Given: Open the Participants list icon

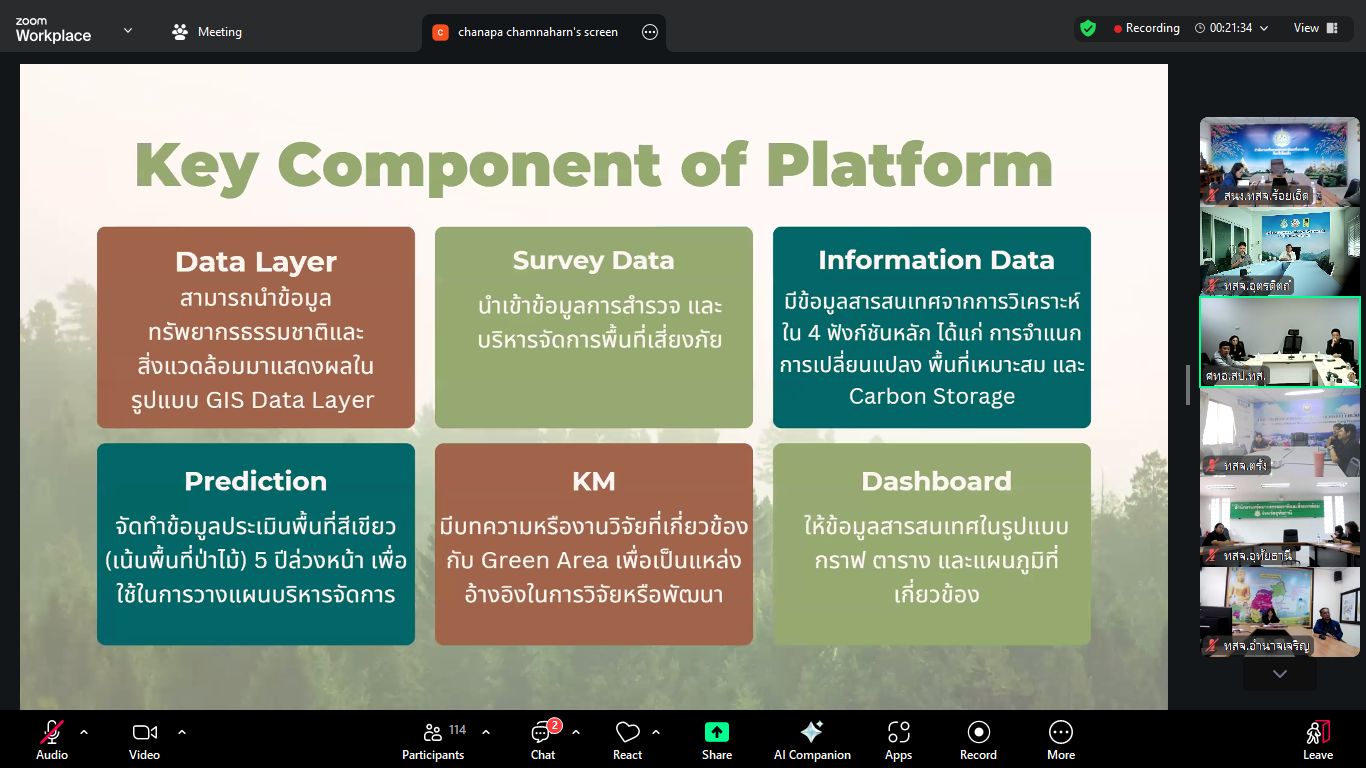Looking at the screenshot, I should [433, 732].
